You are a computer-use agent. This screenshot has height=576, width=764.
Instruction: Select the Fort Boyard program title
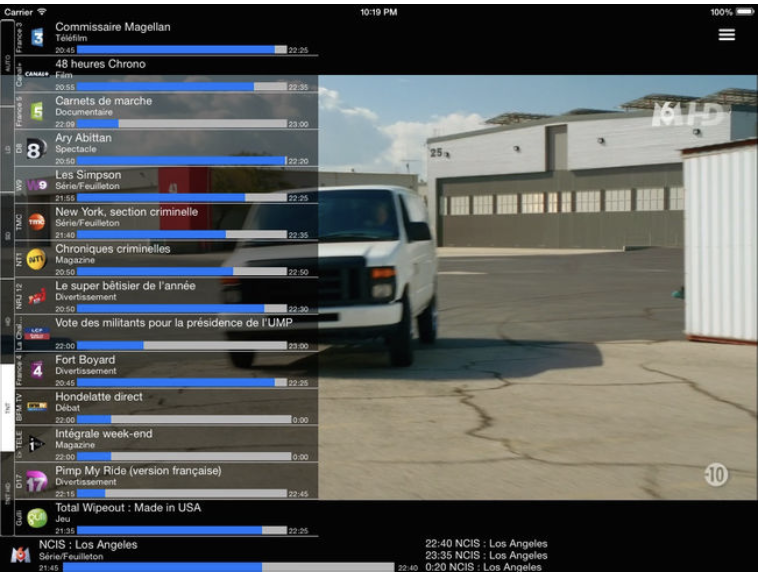point(85,360)
